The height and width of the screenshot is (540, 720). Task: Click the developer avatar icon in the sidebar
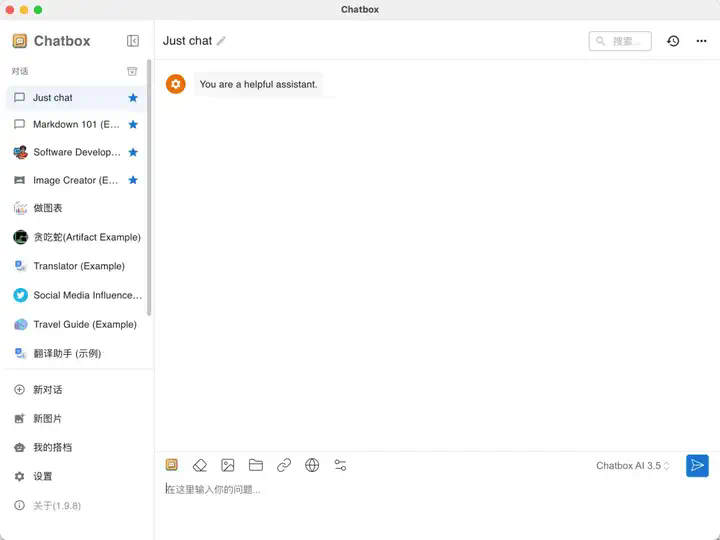(x=20, y=152)
